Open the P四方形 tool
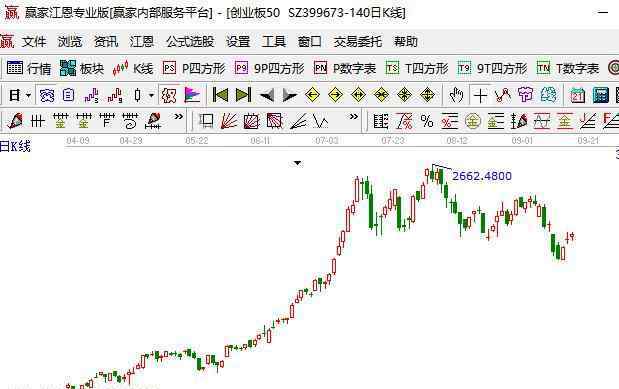This screenshot has height=389, width=619. (194, 68)
